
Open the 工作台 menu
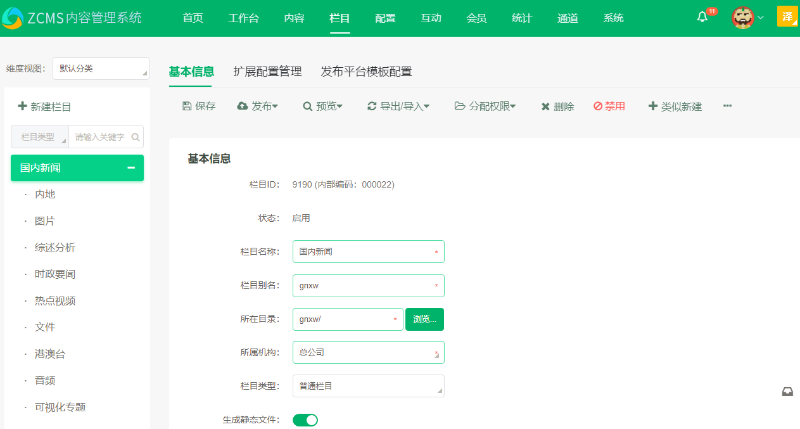point(243,18)
